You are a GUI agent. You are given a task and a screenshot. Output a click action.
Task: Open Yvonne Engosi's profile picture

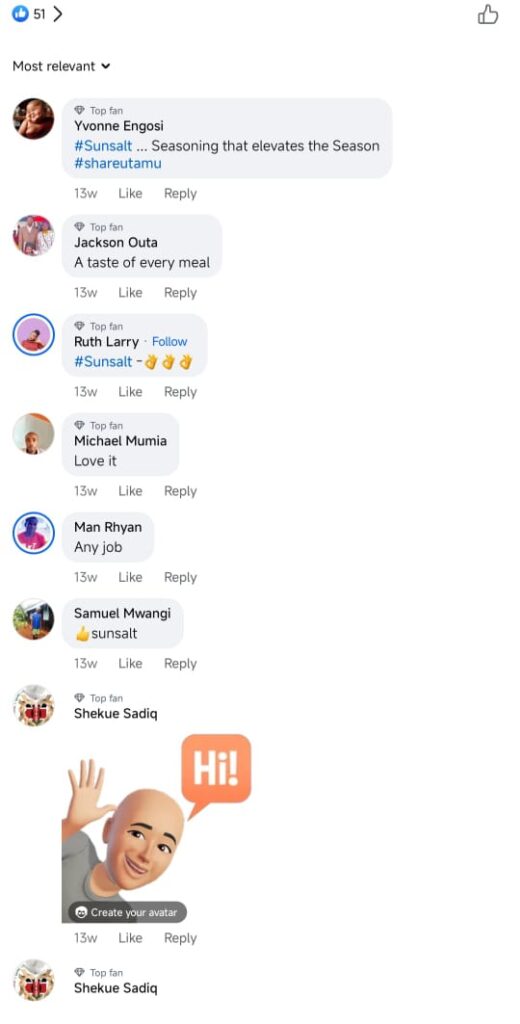33,119
